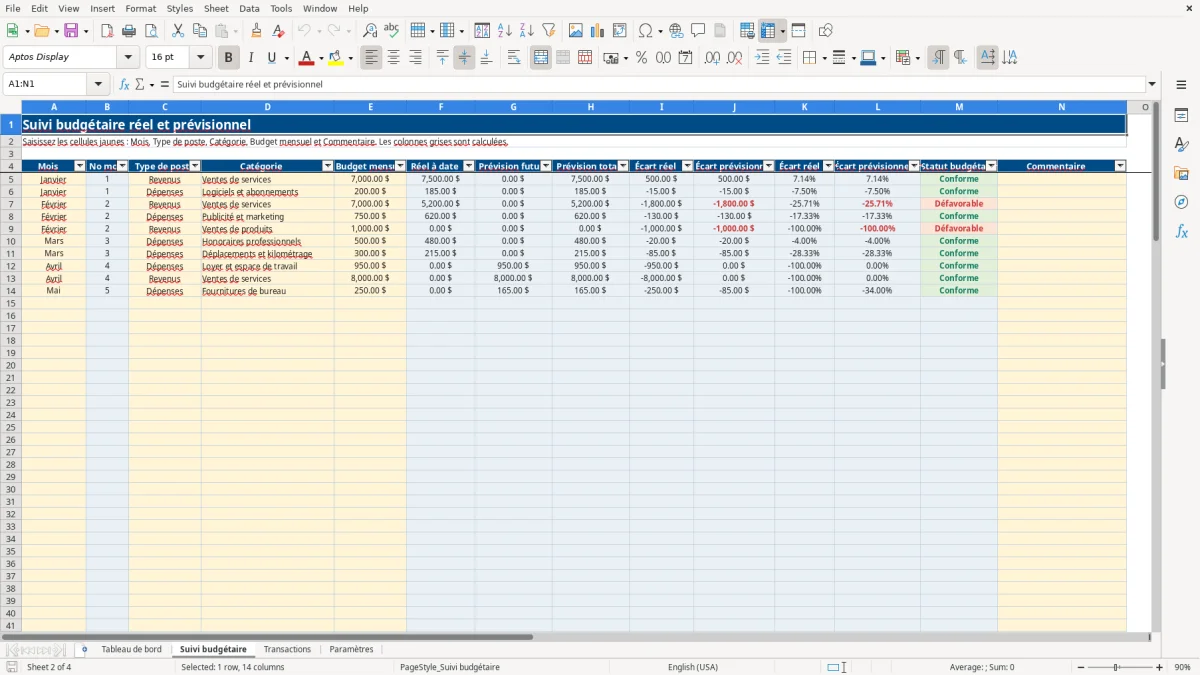Image resolution: width=1200 pixels, height=675 pixels.
Task: Click the zoom slider handle
Action: click(1116, 667)
